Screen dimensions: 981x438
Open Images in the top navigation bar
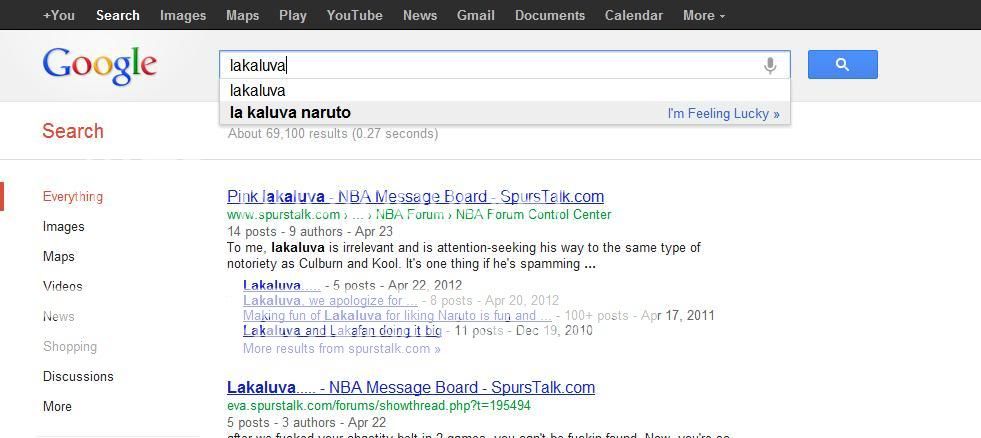183,15
